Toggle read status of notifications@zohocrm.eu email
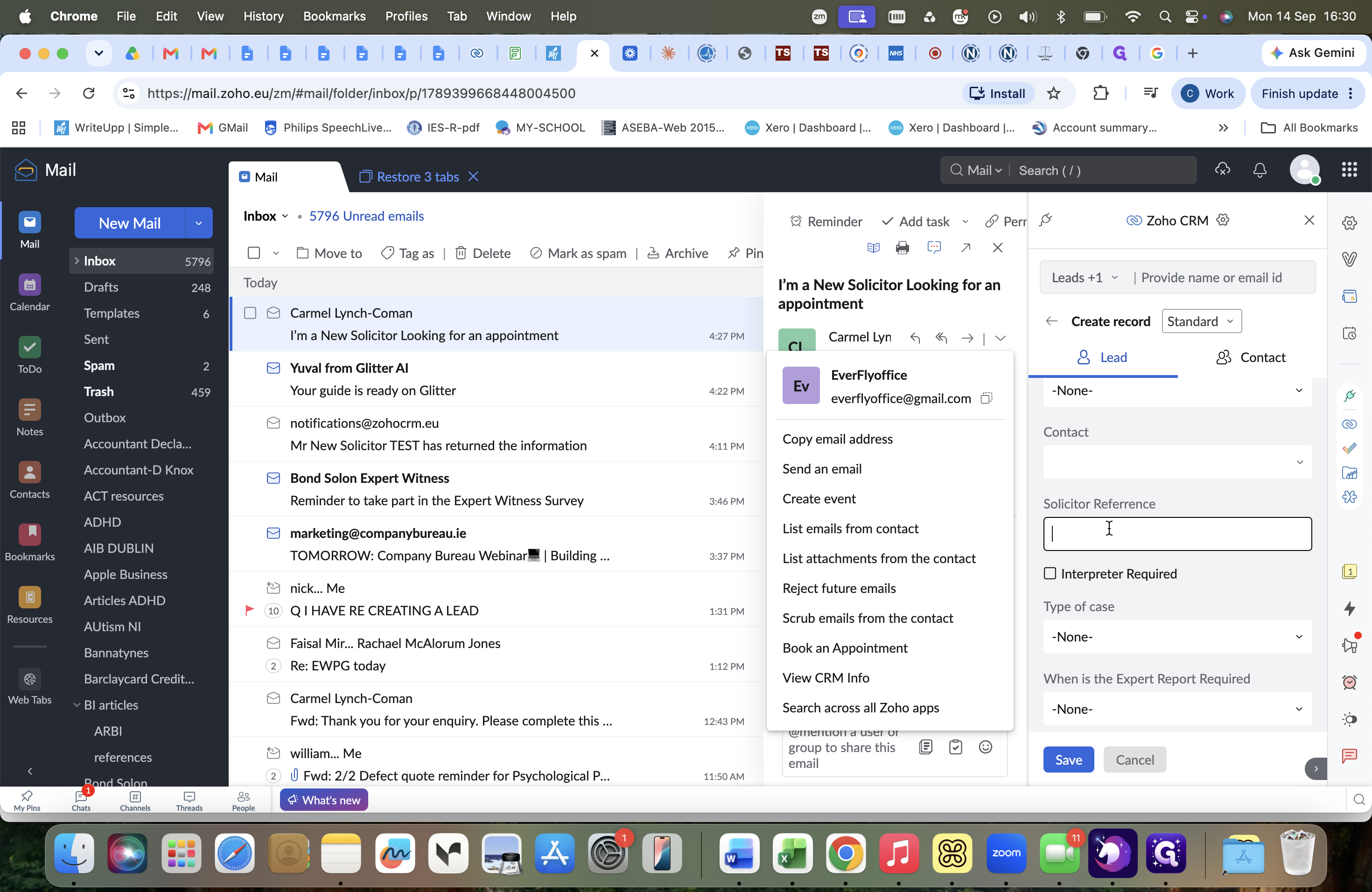The height and width of the screenshot is (892, 1372). (273, 423)
